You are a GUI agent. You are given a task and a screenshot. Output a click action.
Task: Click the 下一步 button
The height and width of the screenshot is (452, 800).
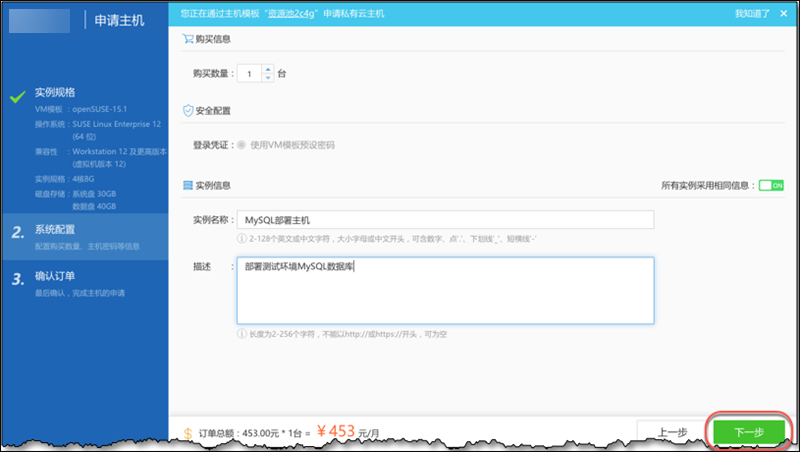tap(748, 432)
